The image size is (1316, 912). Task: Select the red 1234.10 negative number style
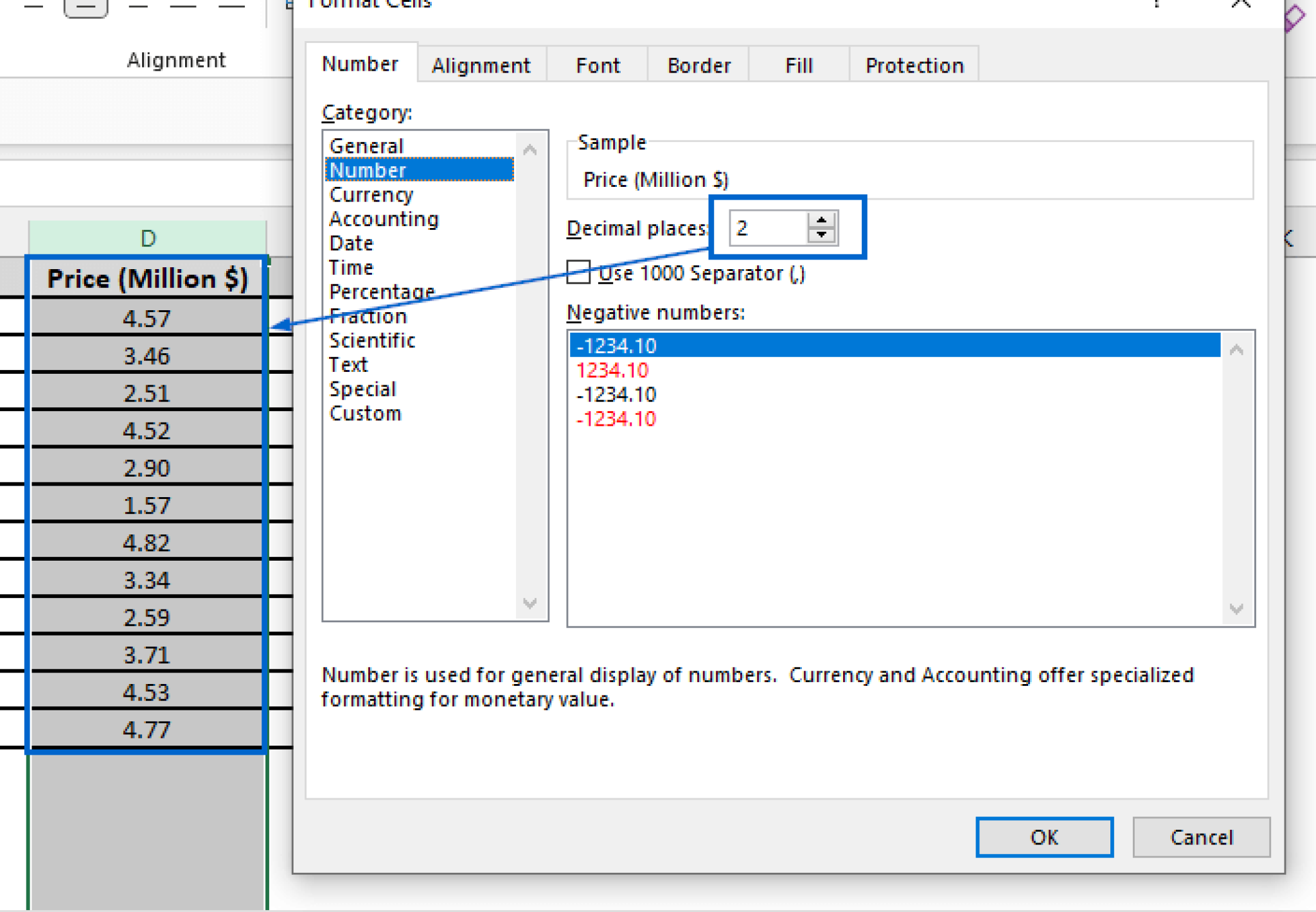[613, 370]
